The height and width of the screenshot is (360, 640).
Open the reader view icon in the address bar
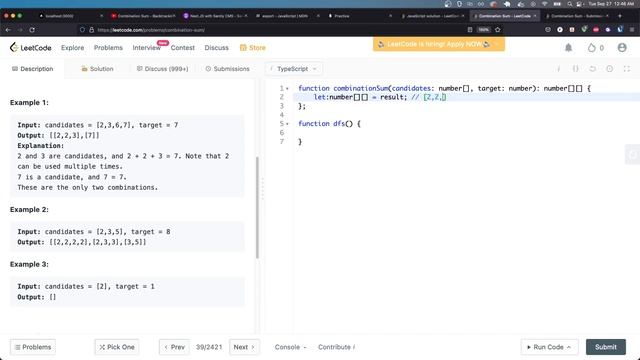[470, 30]
